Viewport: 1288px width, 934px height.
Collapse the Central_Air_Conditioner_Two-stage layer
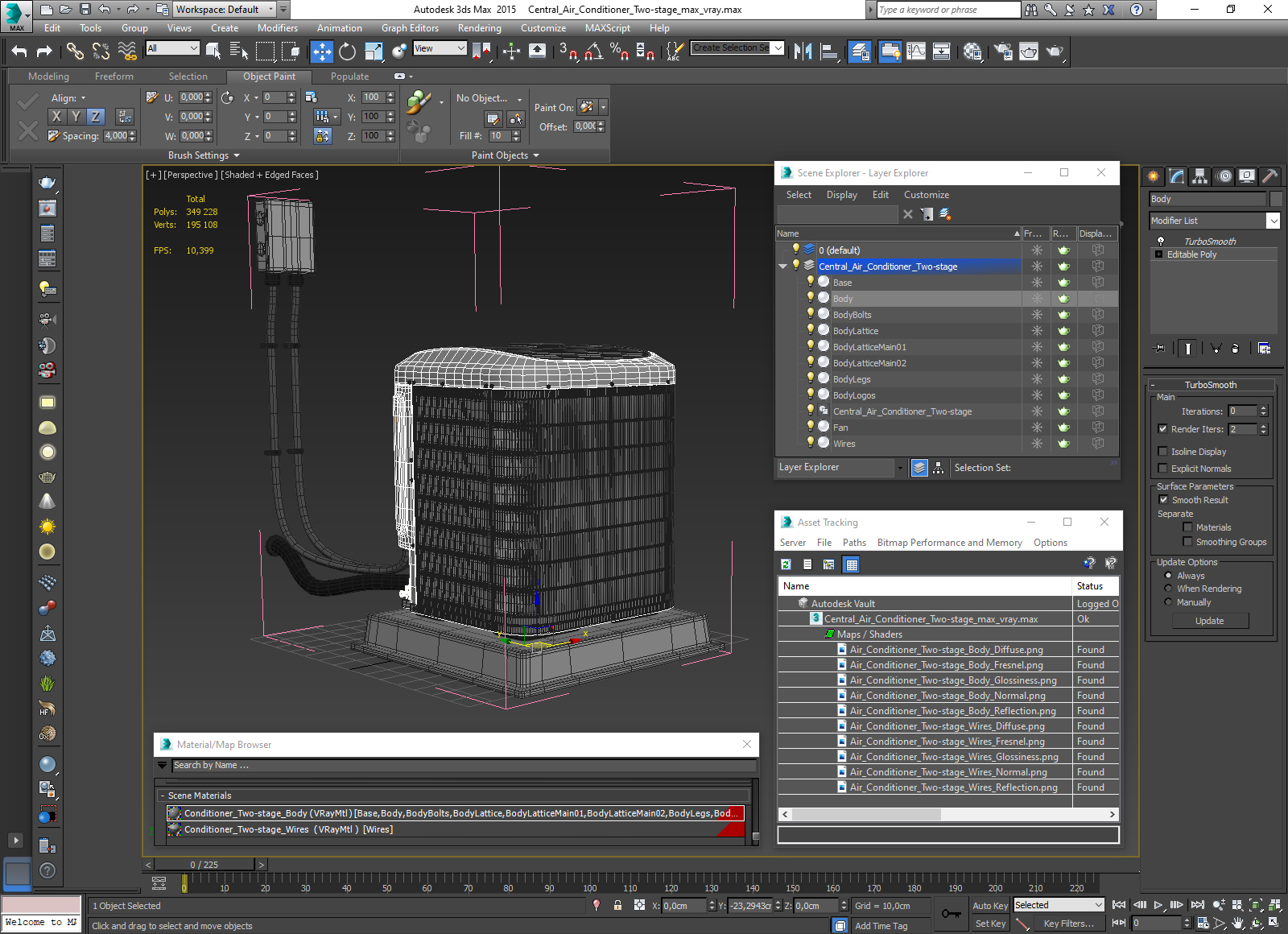[782, 267]
